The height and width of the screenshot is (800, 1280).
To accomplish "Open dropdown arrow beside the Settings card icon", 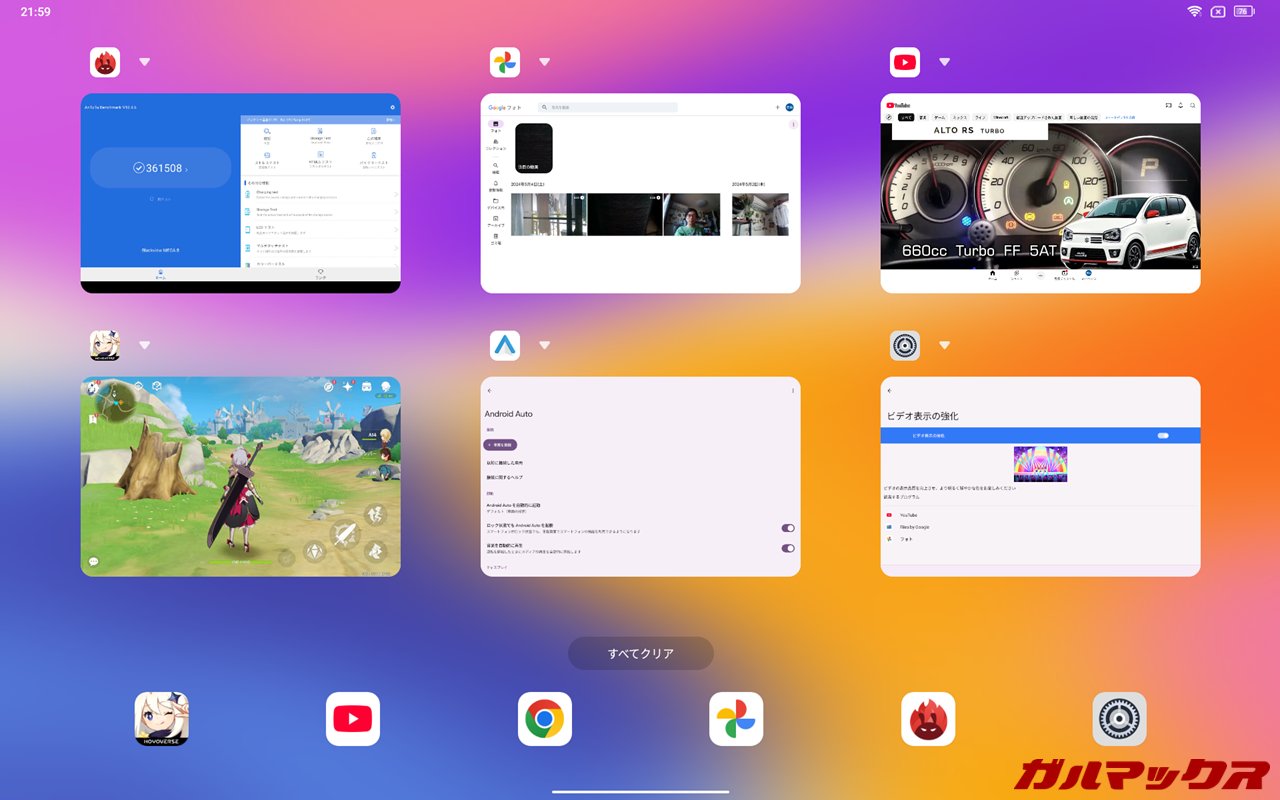I will (945, 345).
